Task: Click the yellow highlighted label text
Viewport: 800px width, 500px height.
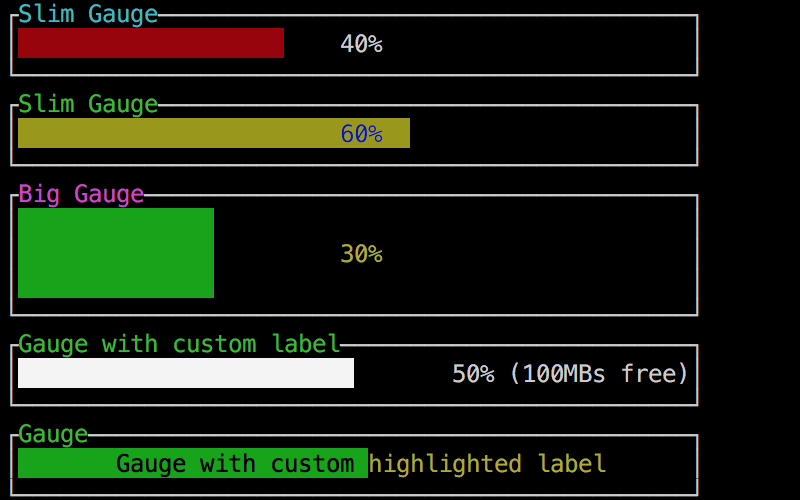Action: [487, 464]
